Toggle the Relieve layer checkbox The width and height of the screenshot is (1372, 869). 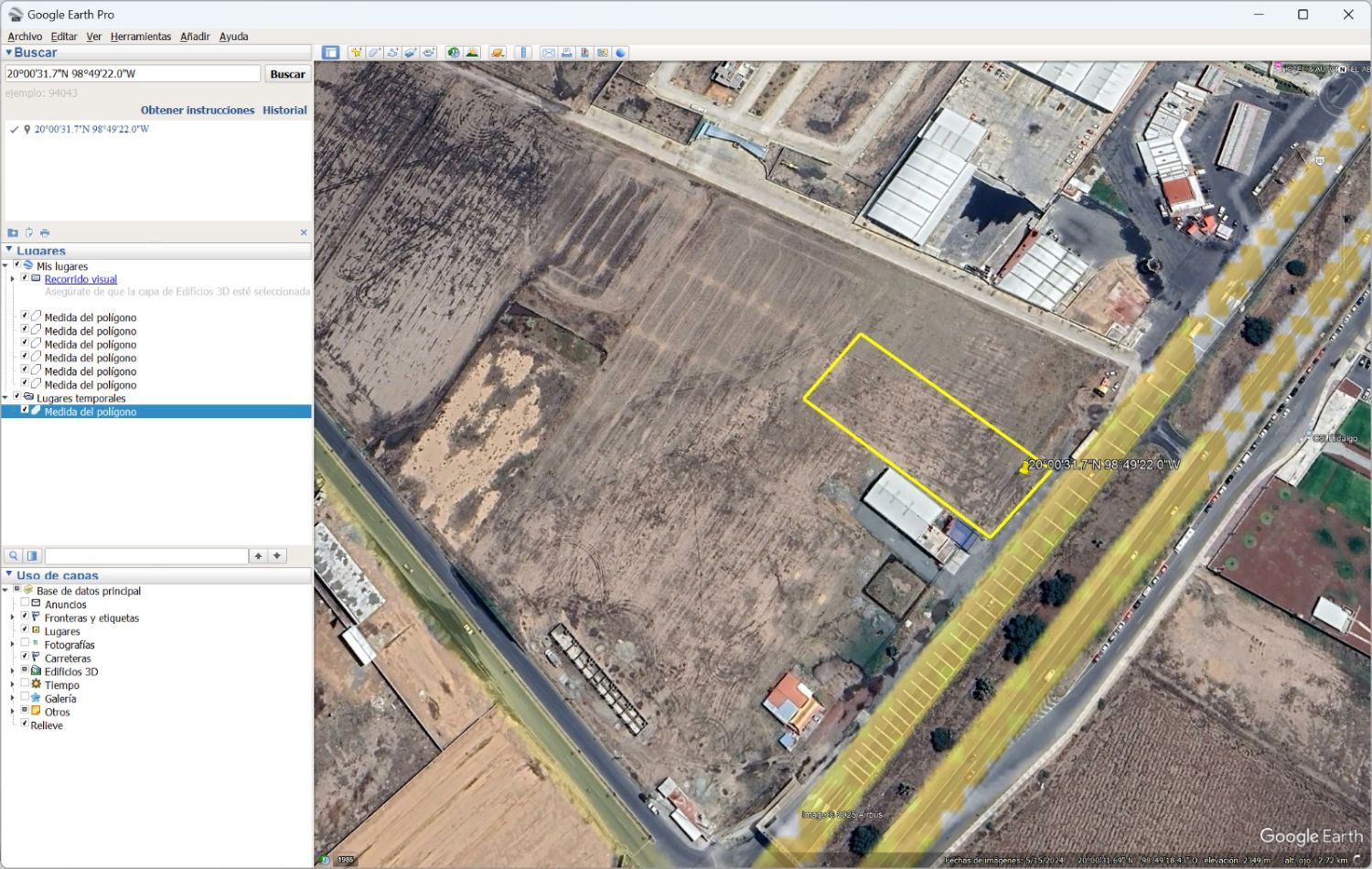(x=25, y=724)
